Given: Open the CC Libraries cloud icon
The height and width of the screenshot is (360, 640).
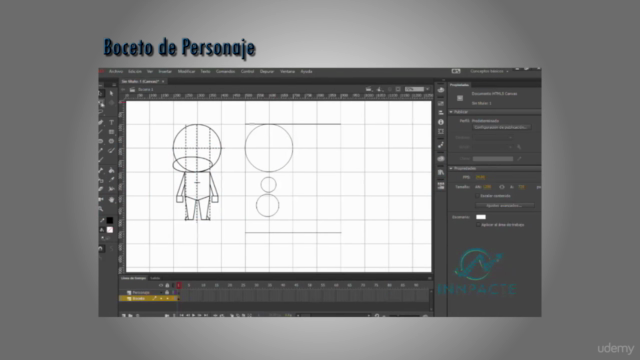Looking at the screenshot, I should pos(441,158).
